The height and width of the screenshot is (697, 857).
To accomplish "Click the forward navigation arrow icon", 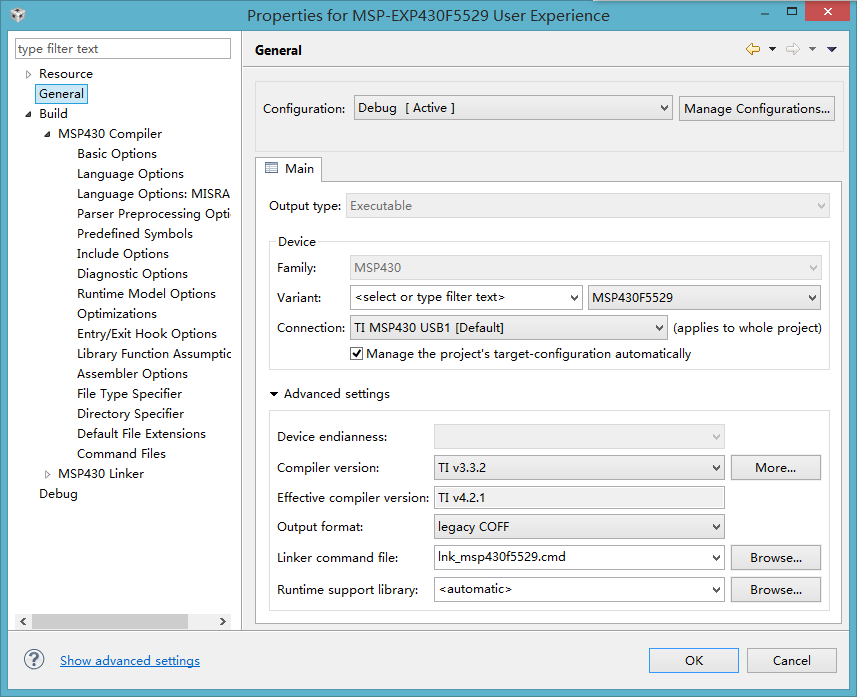I will (792, 49).
